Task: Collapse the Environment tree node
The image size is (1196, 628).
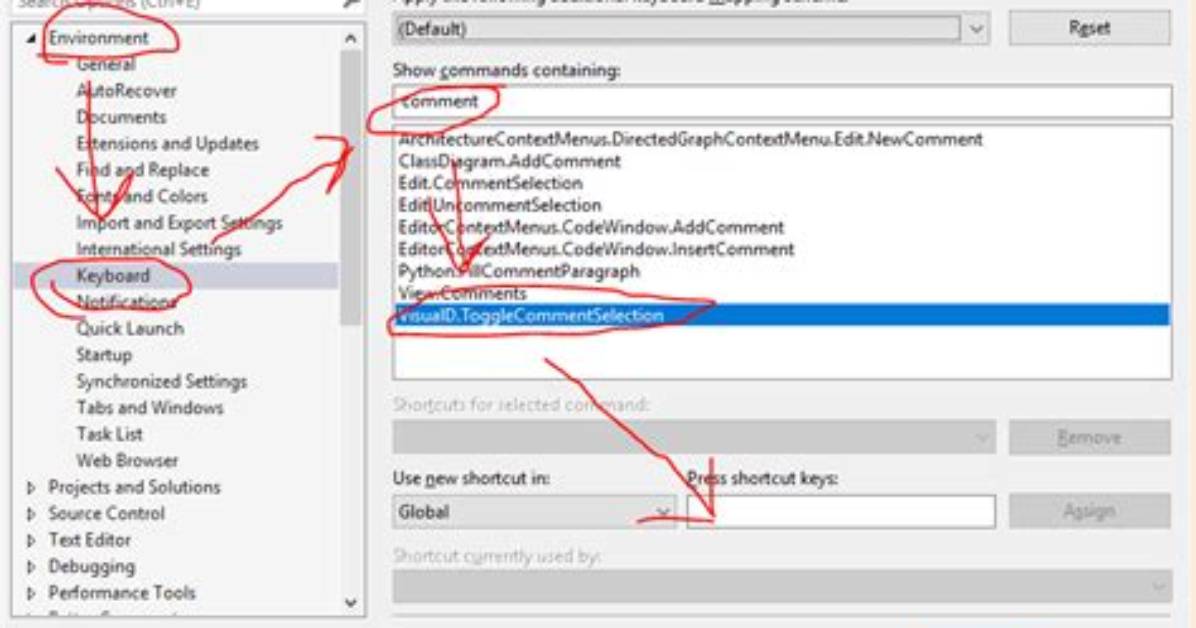Action: (31, 38)
